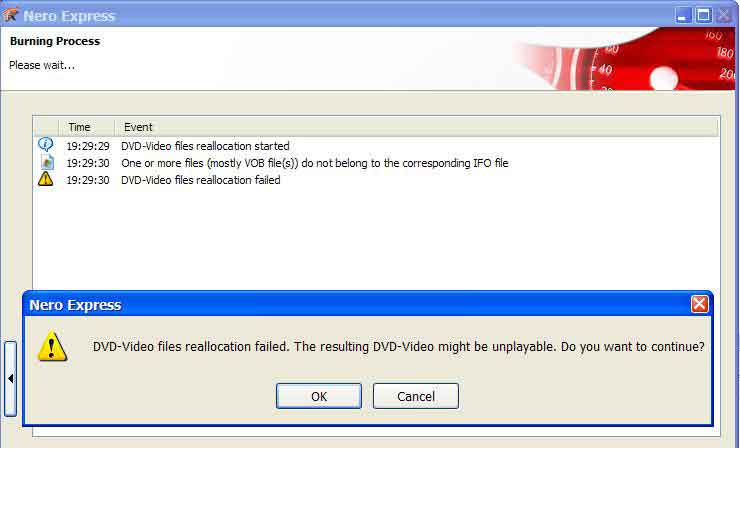Close the Nero Express warning dialog with the X button
The image size is (740, 512).
pos(699,304)
